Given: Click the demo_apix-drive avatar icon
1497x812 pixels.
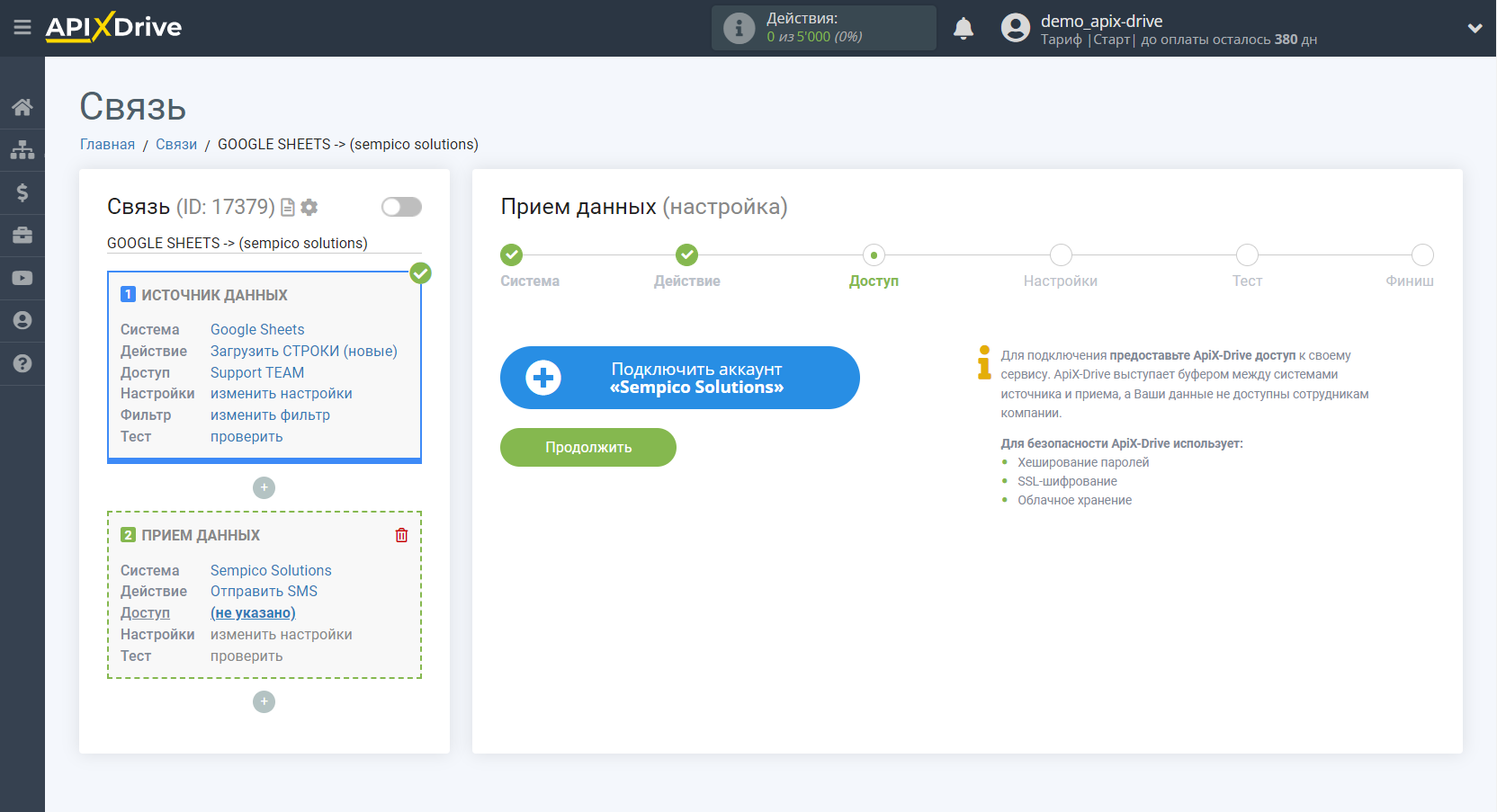Looking at the screenshot, I should (x=1016, y=28).
